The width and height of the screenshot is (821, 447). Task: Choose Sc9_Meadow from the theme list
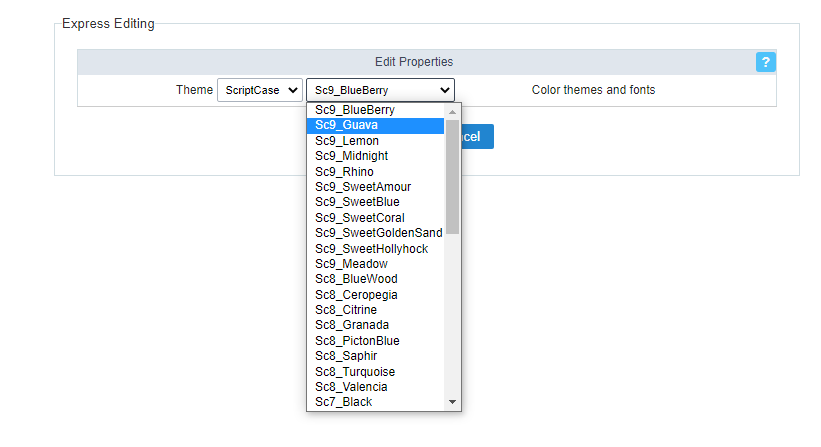coord(375,264)
